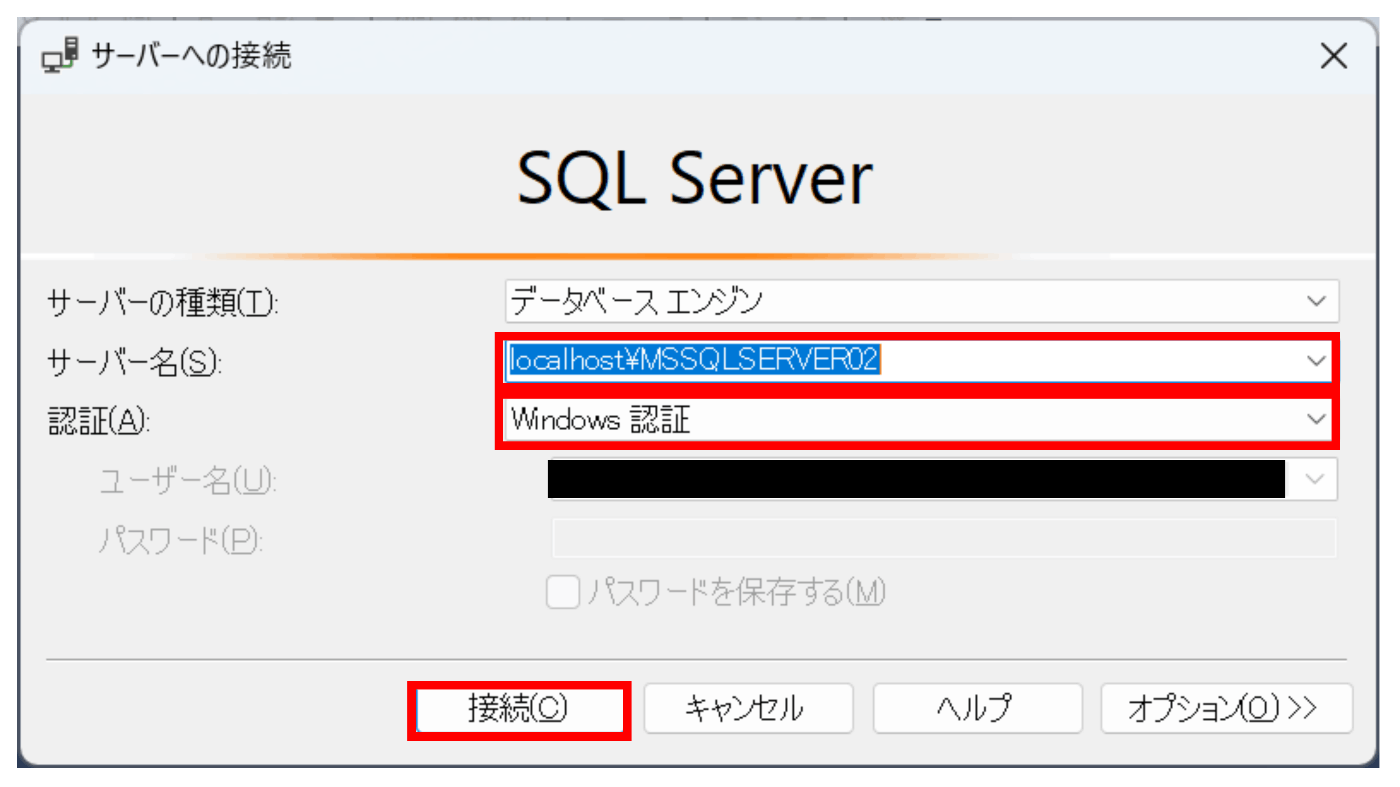
Task: Click the SQL Server heading text
Action: [x=695, y=179]
